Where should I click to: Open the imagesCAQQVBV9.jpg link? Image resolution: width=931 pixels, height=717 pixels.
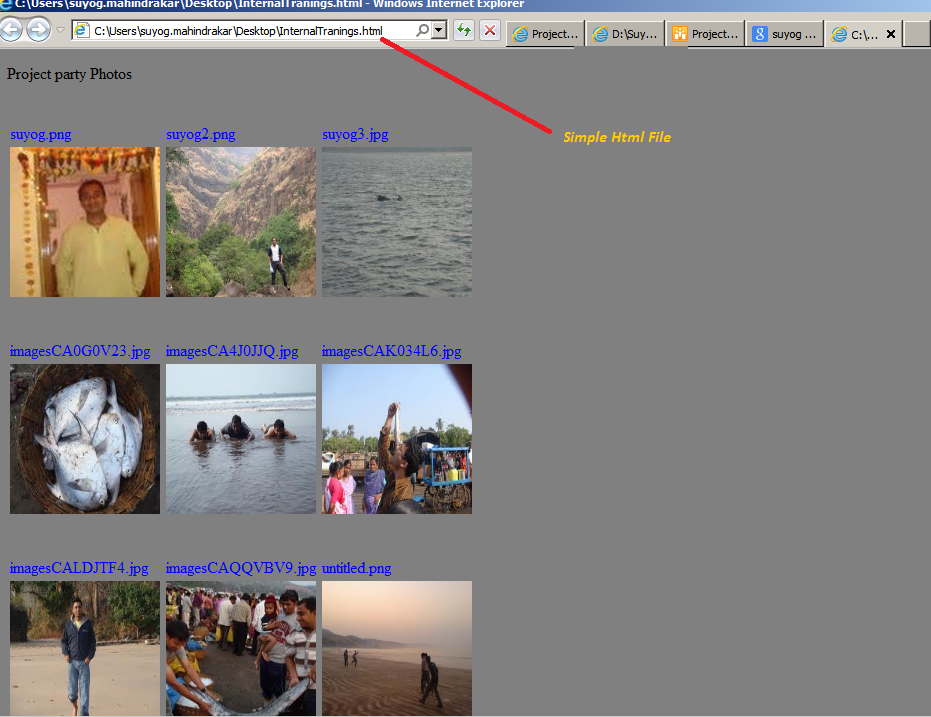[240, 569]
